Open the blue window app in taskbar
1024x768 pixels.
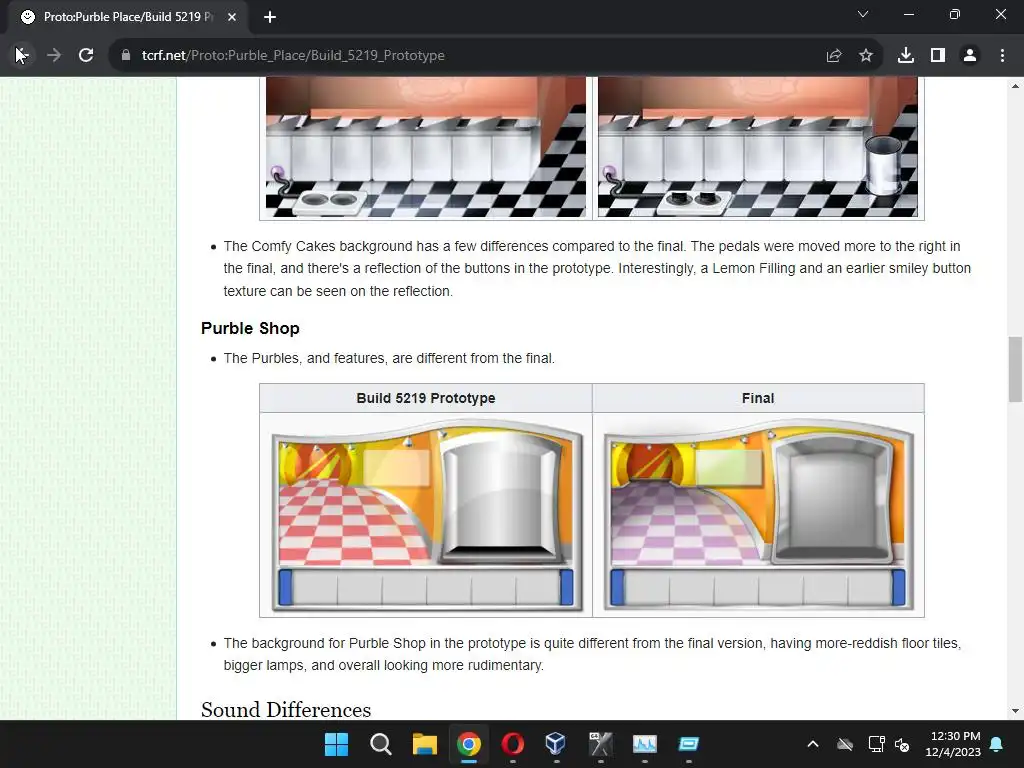(x=688, y=744)
